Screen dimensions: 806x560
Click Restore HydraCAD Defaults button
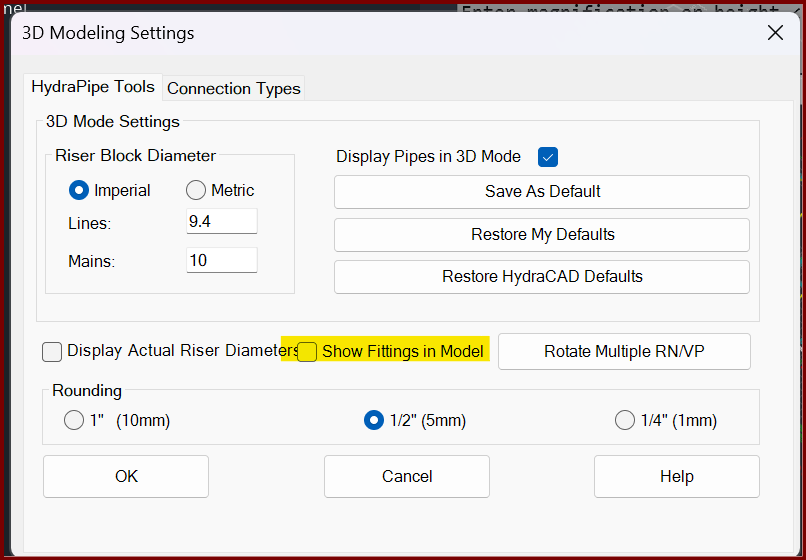click(542, 277)
